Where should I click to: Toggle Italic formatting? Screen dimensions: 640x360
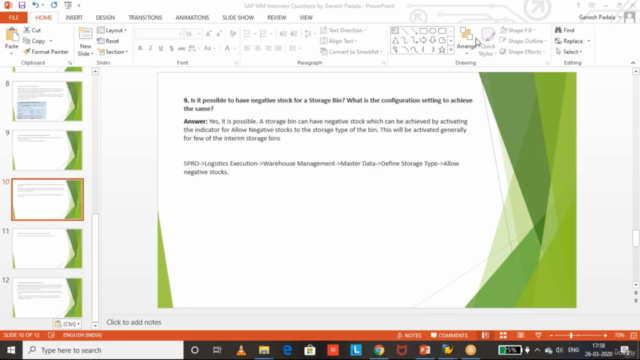pyautogui.click(x=150, y=48)
